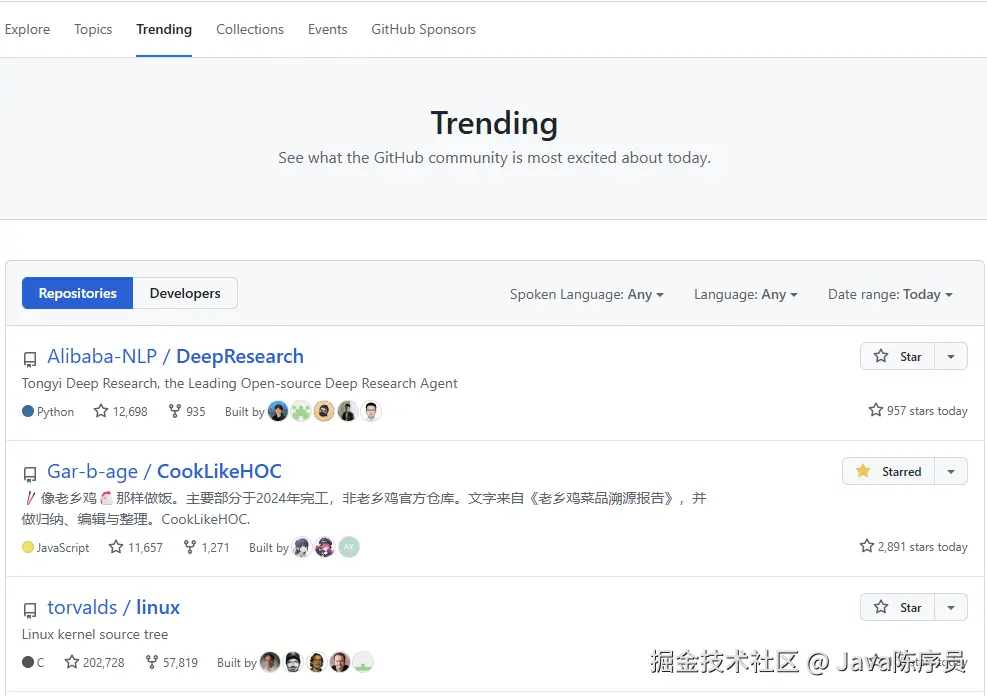Click the yellow star in Starred button
Screen dimensions: 987x696
(863, 471)
